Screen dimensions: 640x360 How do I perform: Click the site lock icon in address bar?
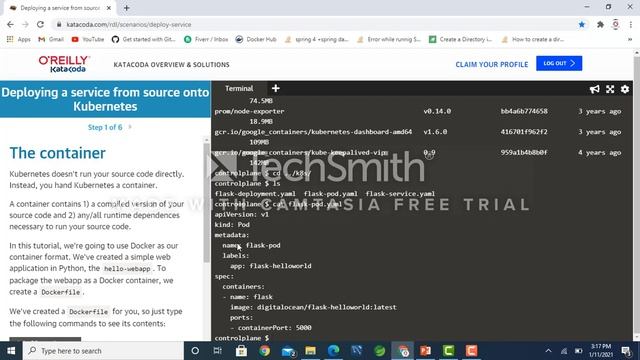pos(59,24)
